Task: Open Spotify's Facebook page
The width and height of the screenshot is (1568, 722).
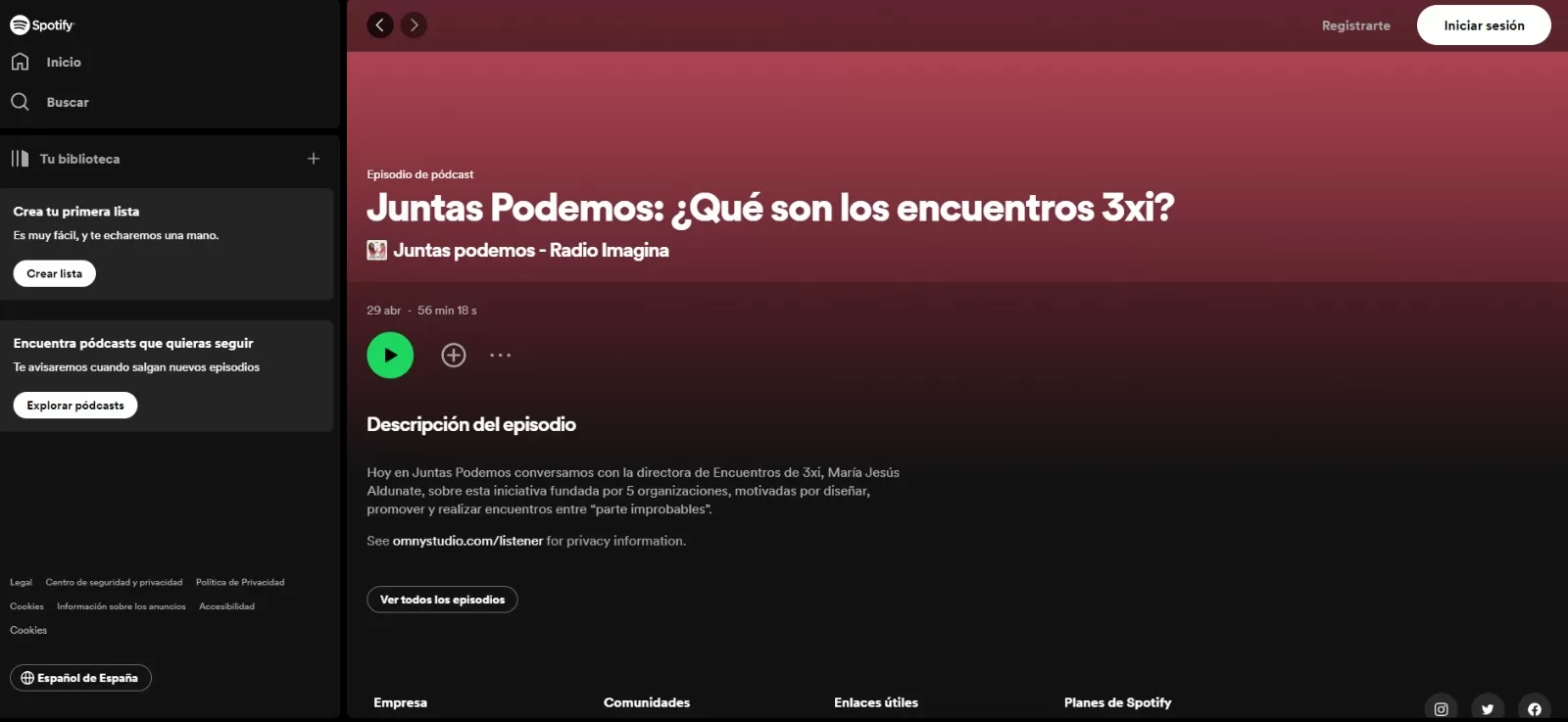Action: pos(1535,708)
